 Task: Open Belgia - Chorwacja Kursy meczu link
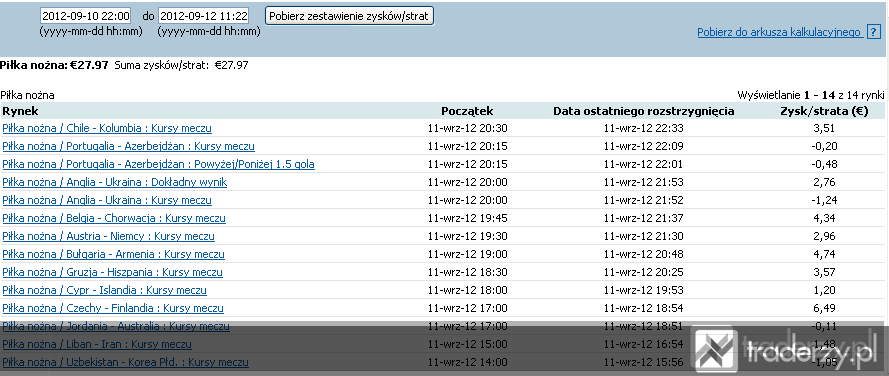pyautogui.click(x=114, y=218)
